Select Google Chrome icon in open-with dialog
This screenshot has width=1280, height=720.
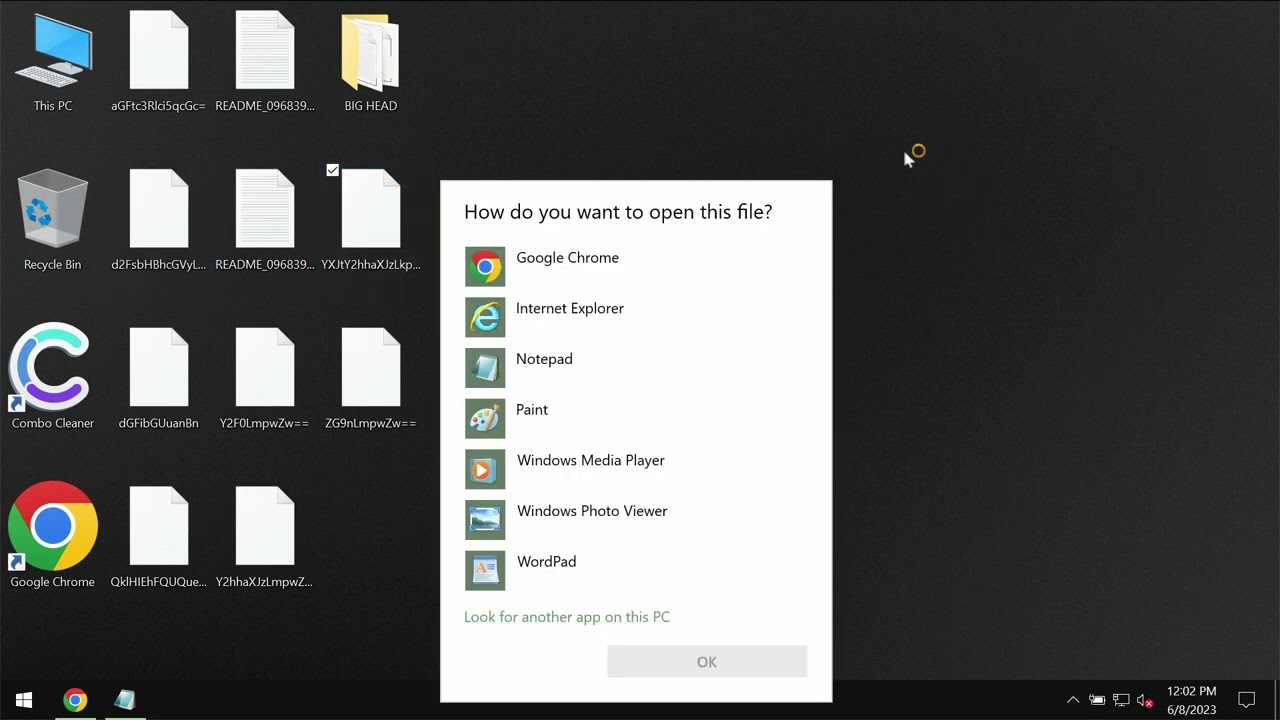(x=485, y=266)
